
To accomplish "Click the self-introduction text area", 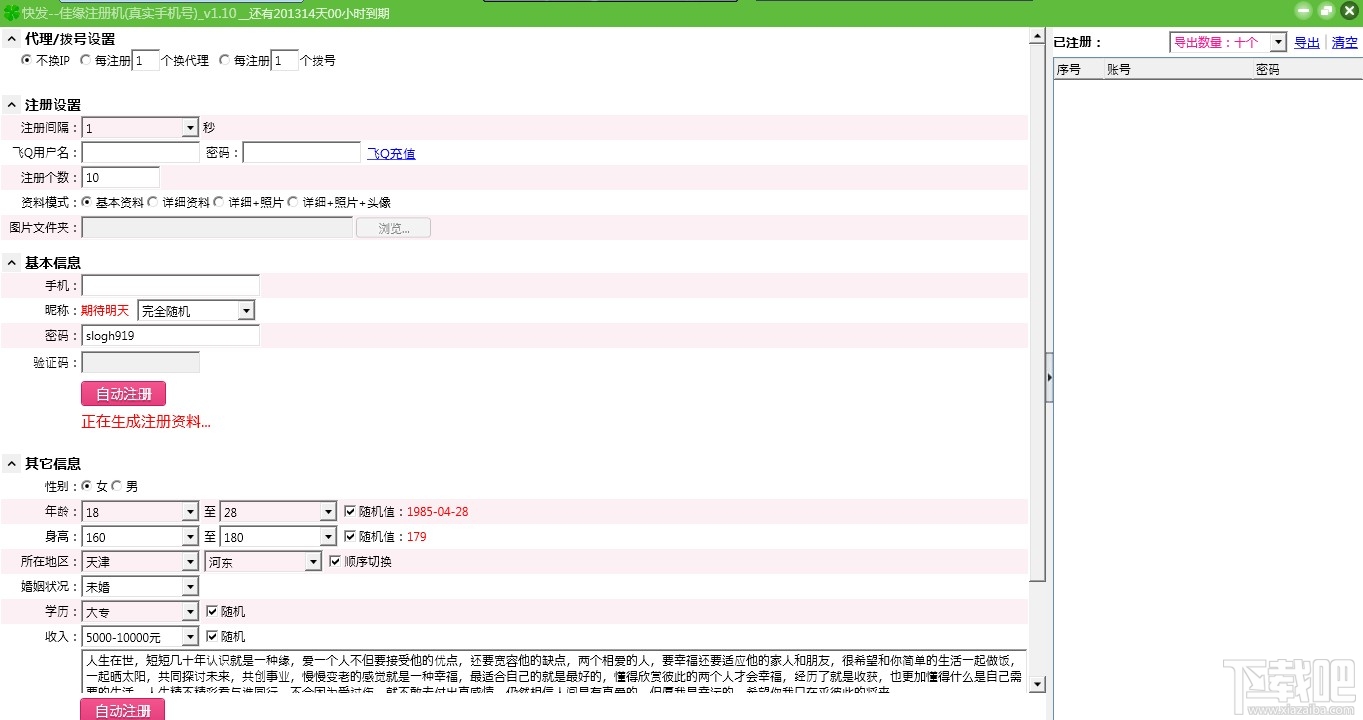I will pos(553,671).
